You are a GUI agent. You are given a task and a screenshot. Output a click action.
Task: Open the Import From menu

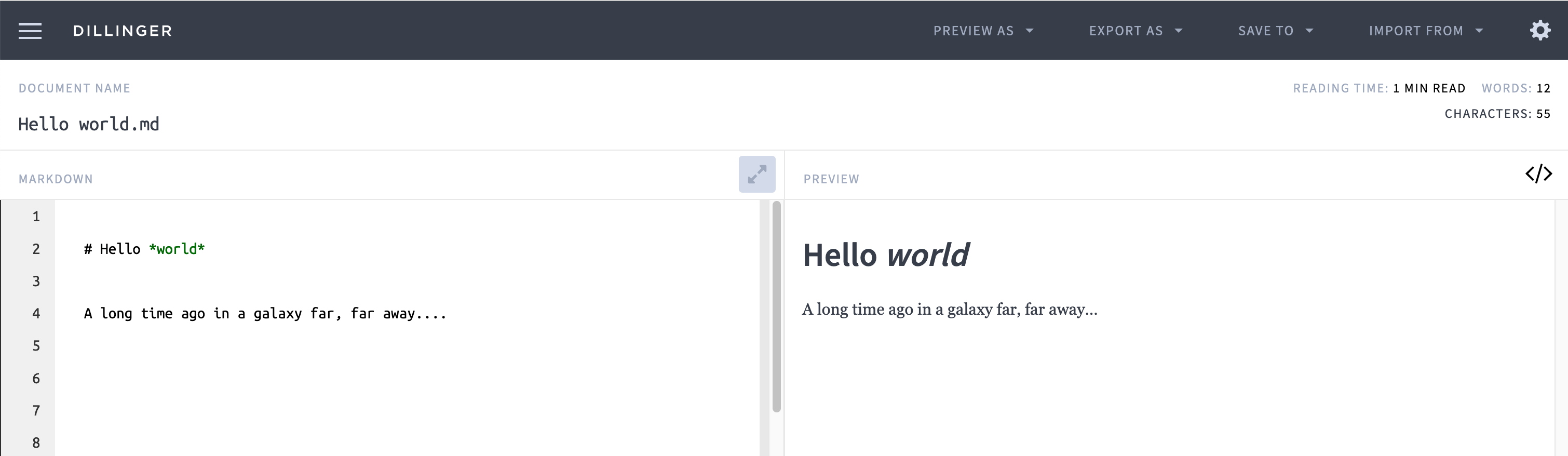[1426, 31]
